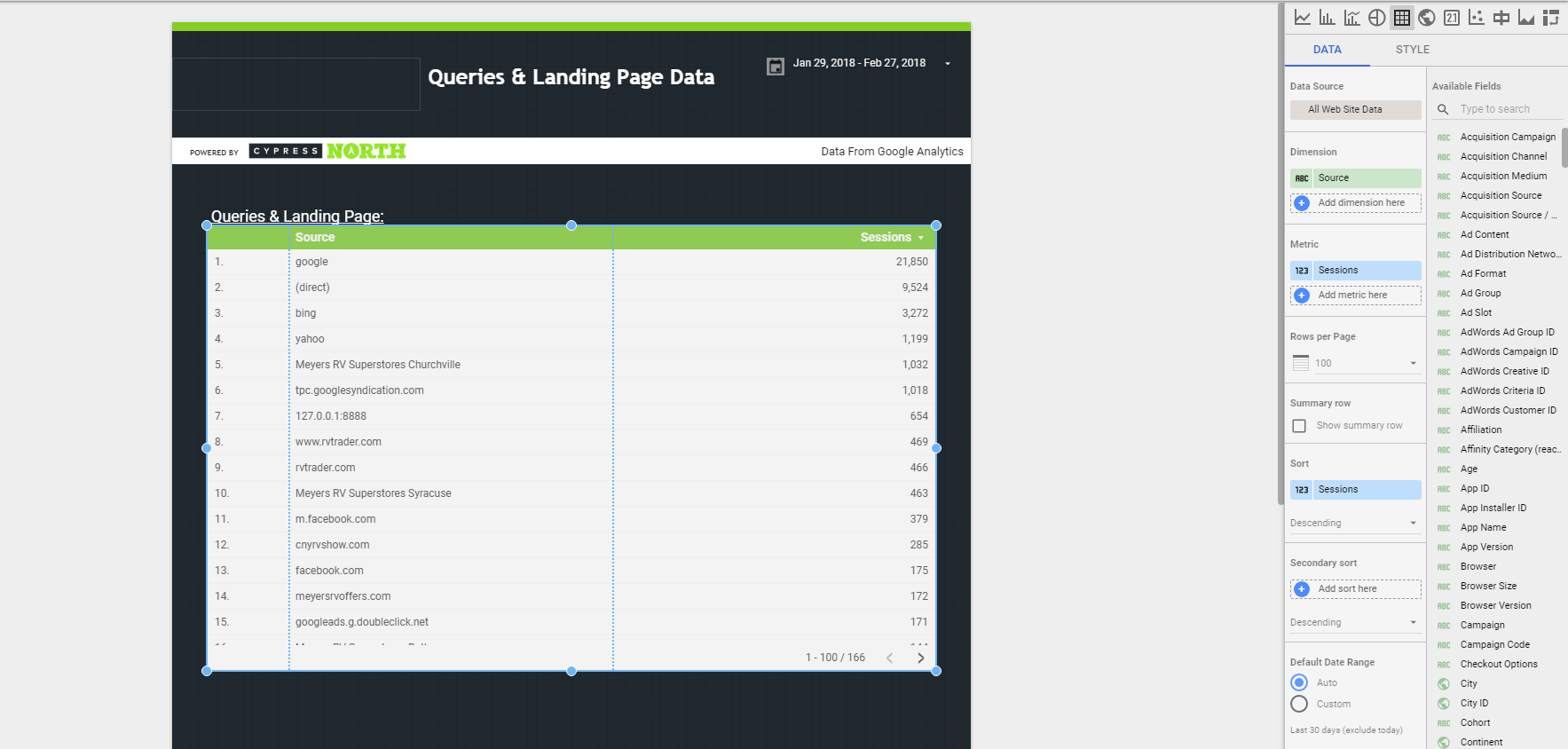Select Campaign Code field
The image size is (1568, 749).
(1495, 645)
